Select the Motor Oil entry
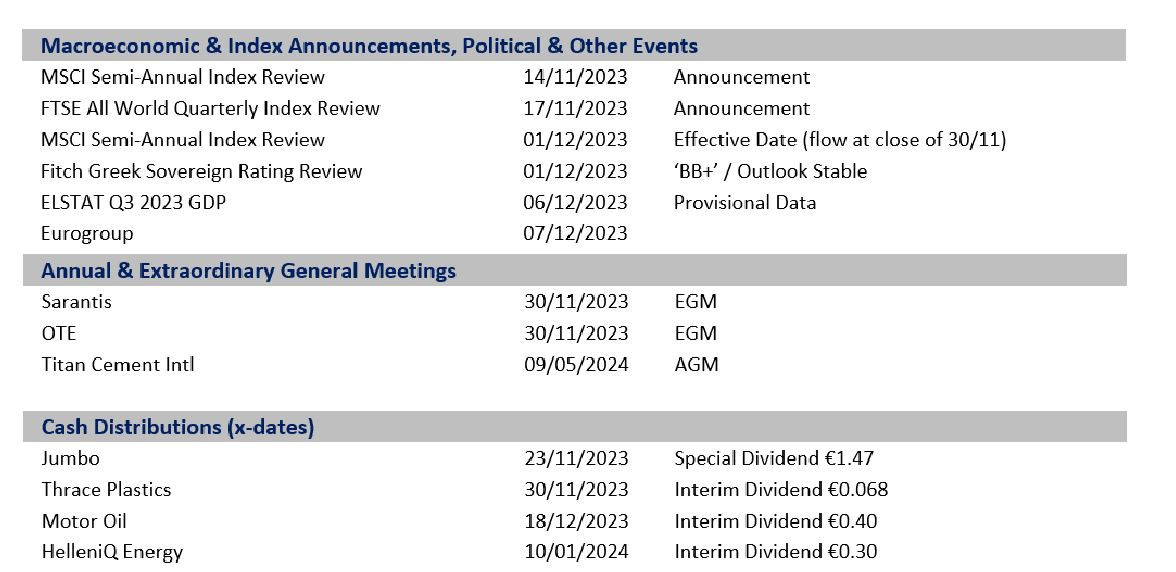 click(x=84, y=521)
